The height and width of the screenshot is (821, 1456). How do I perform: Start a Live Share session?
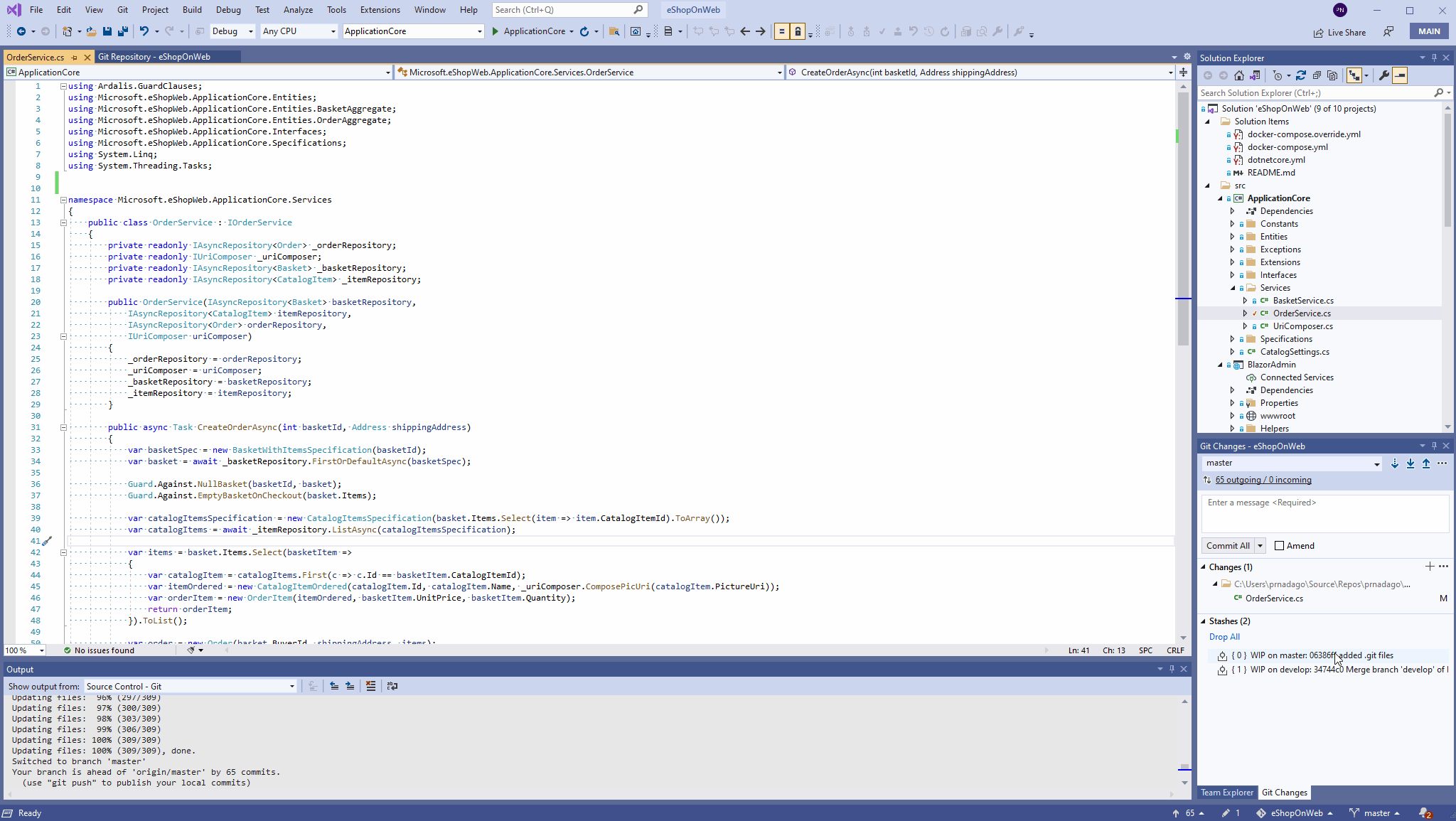(x=1339, y=32)
